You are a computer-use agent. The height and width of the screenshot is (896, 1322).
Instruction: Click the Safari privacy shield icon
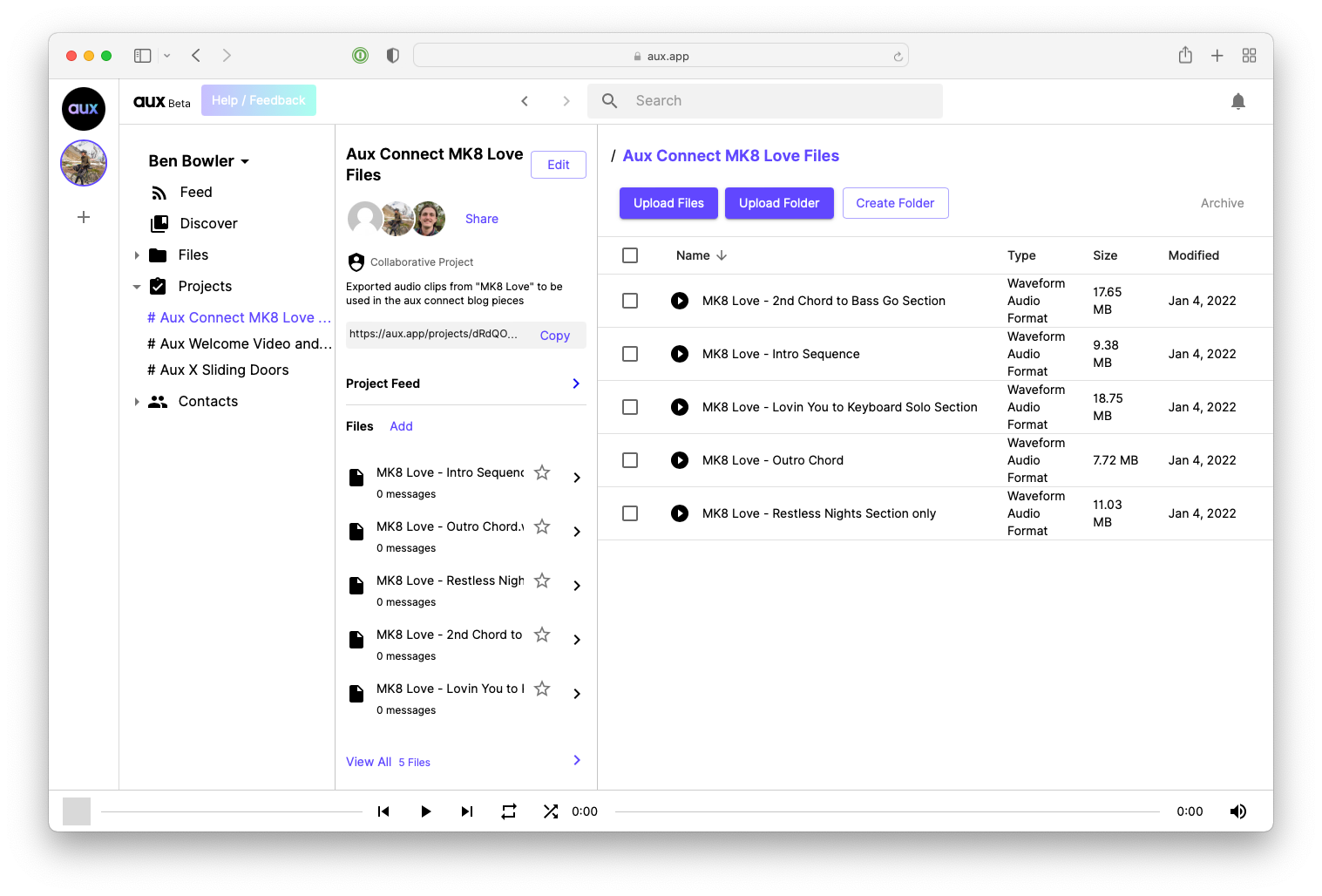tap(393, 56)
